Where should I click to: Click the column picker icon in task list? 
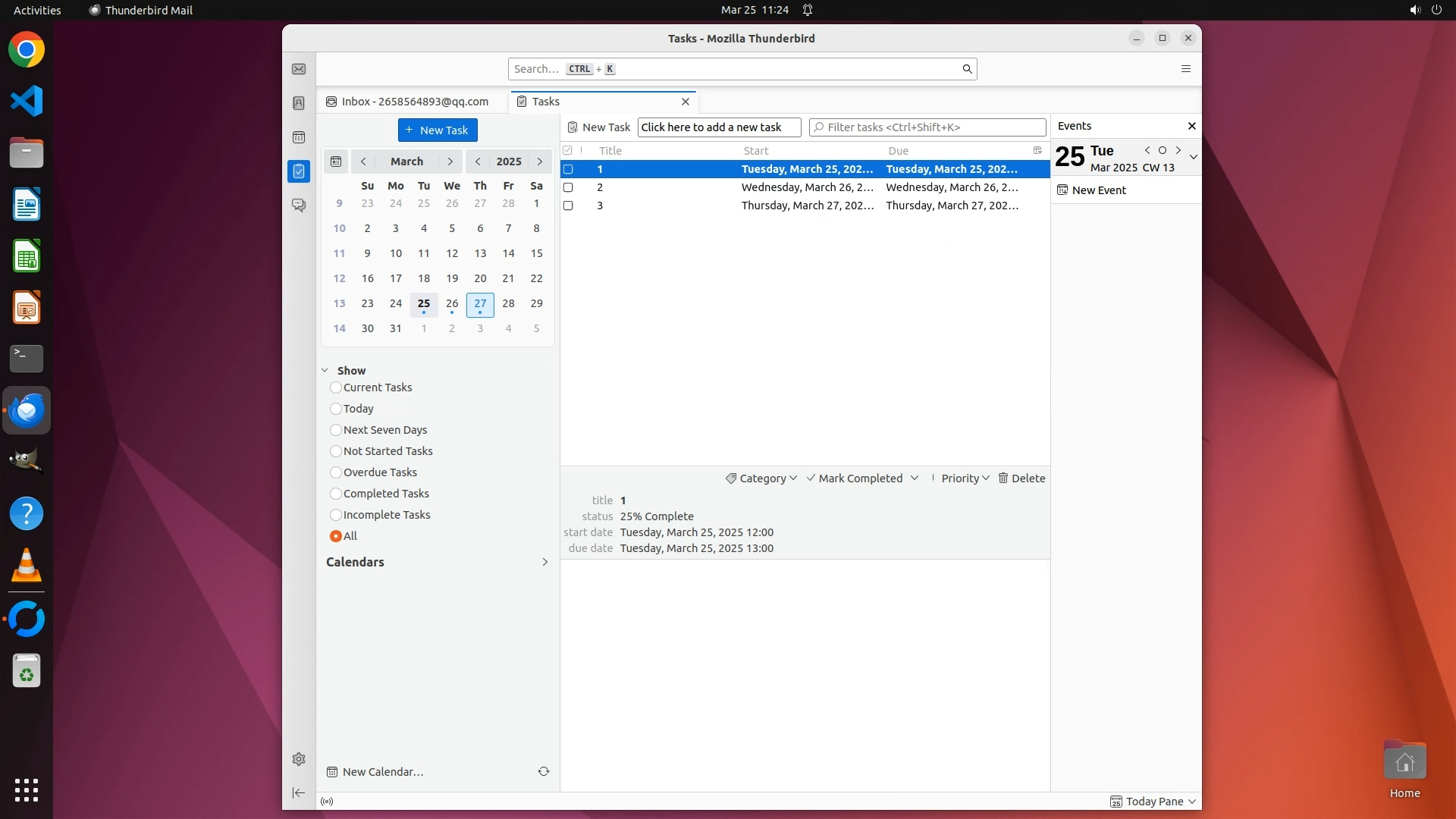(1037, 150)
